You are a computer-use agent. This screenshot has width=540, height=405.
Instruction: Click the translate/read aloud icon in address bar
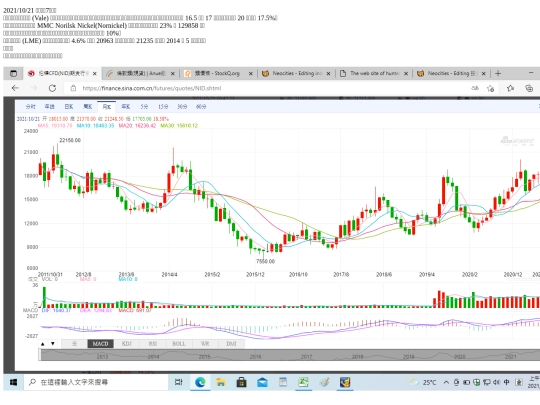click(x=475, y=88)
